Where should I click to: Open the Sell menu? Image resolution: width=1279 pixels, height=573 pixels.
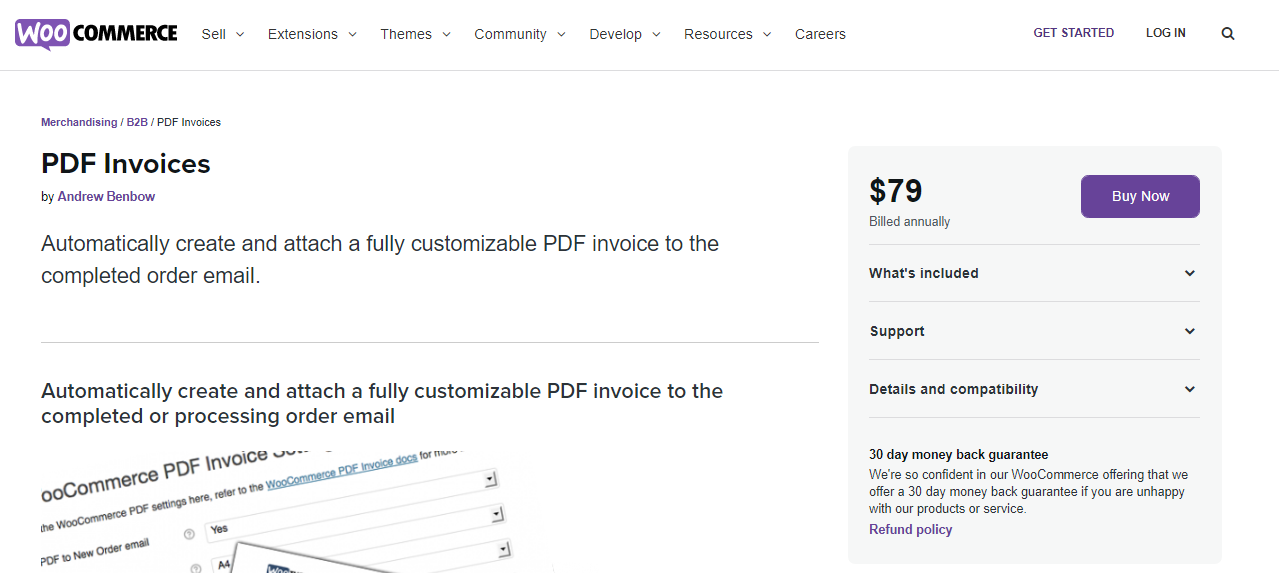pos(222,34)
